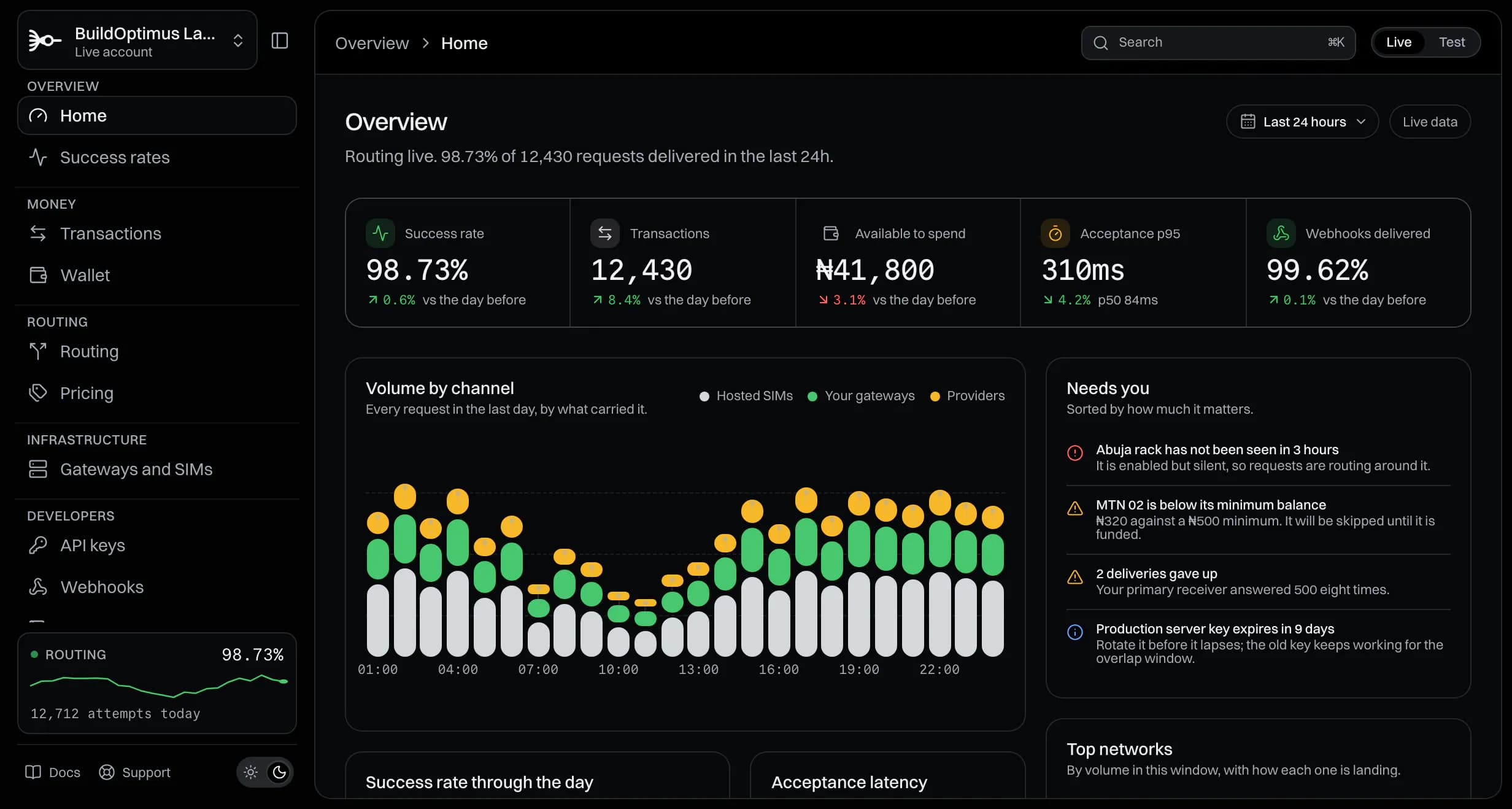Click the Abuja rack error alert icon
Viewport: 1512px width, 809px height.
(x=1075, y=452)
